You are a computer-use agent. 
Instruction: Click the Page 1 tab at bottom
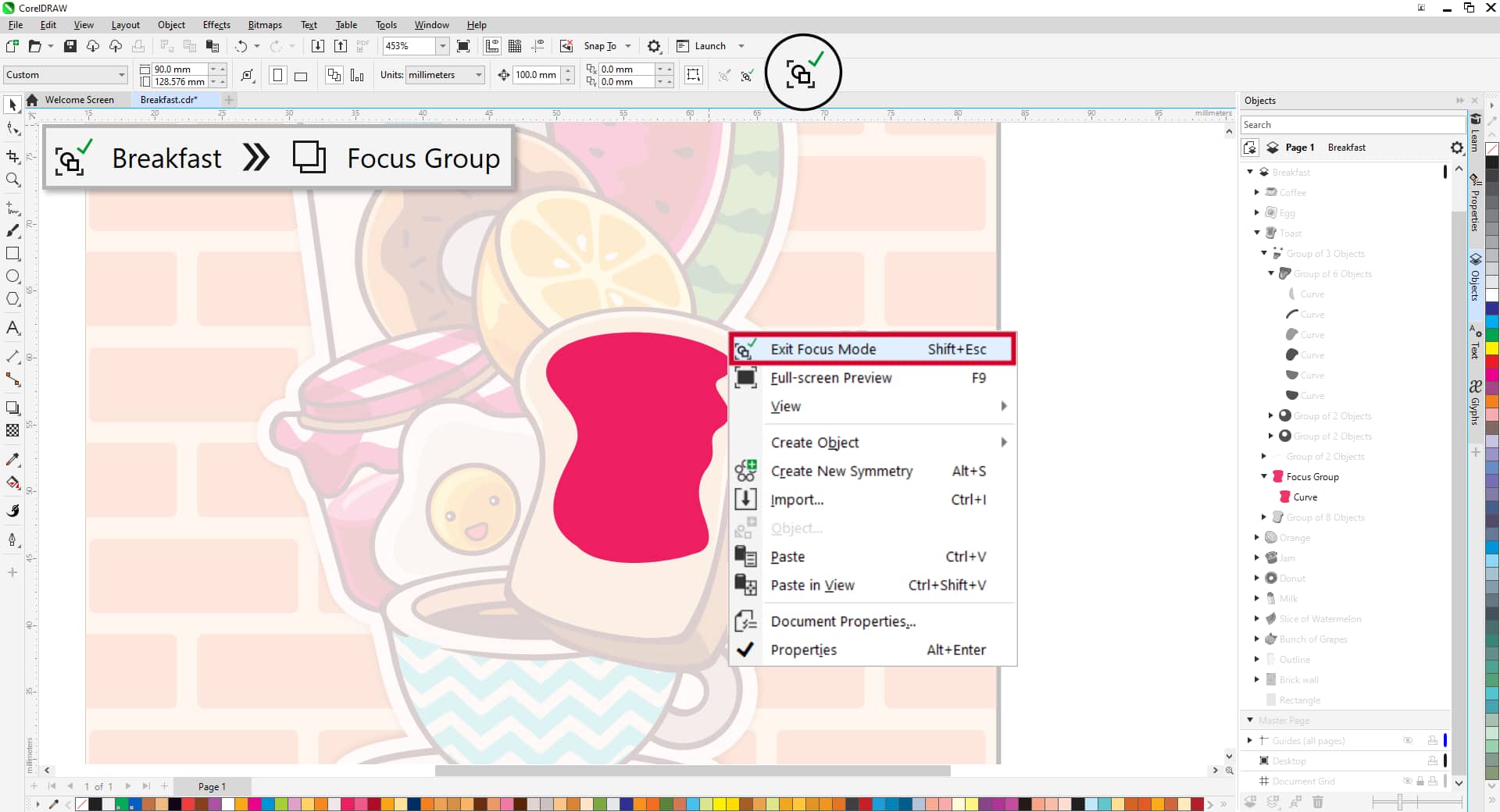[212, 786]
